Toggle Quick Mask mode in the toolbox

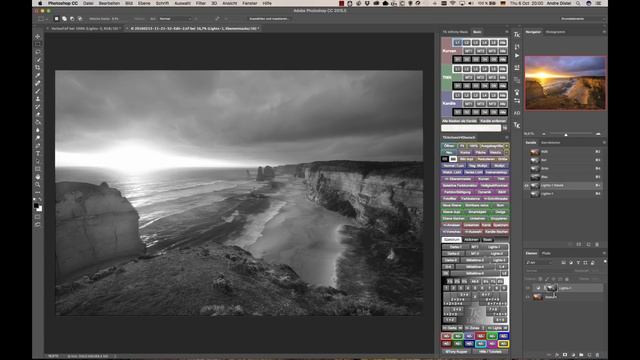coord(38,217)
